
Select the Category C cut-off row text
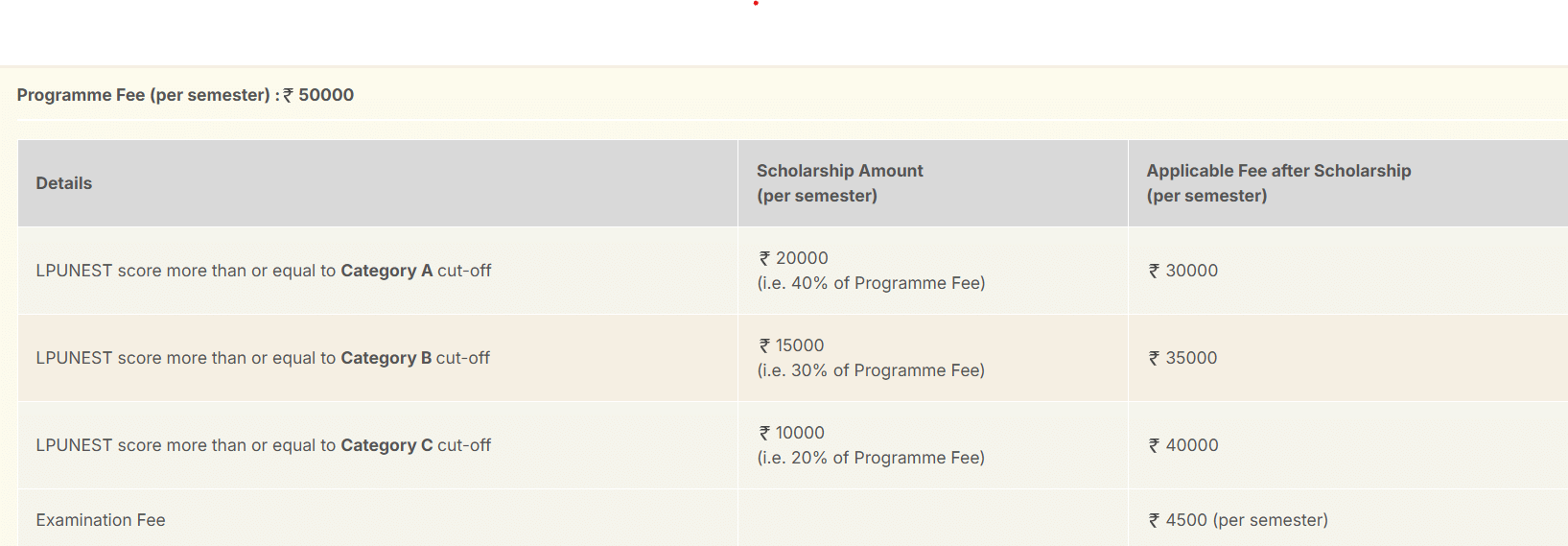[x=263, y=445]
